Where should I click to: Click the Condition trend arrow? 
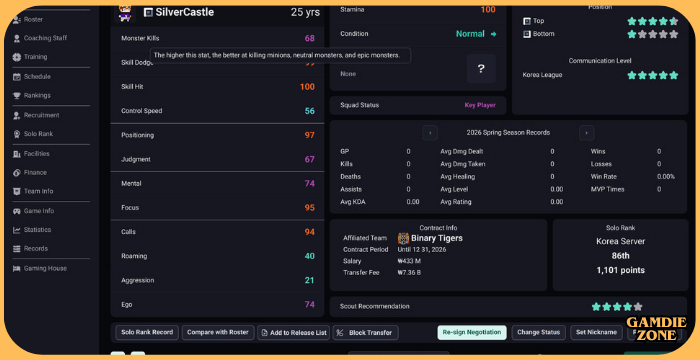[x=493, y=34]
